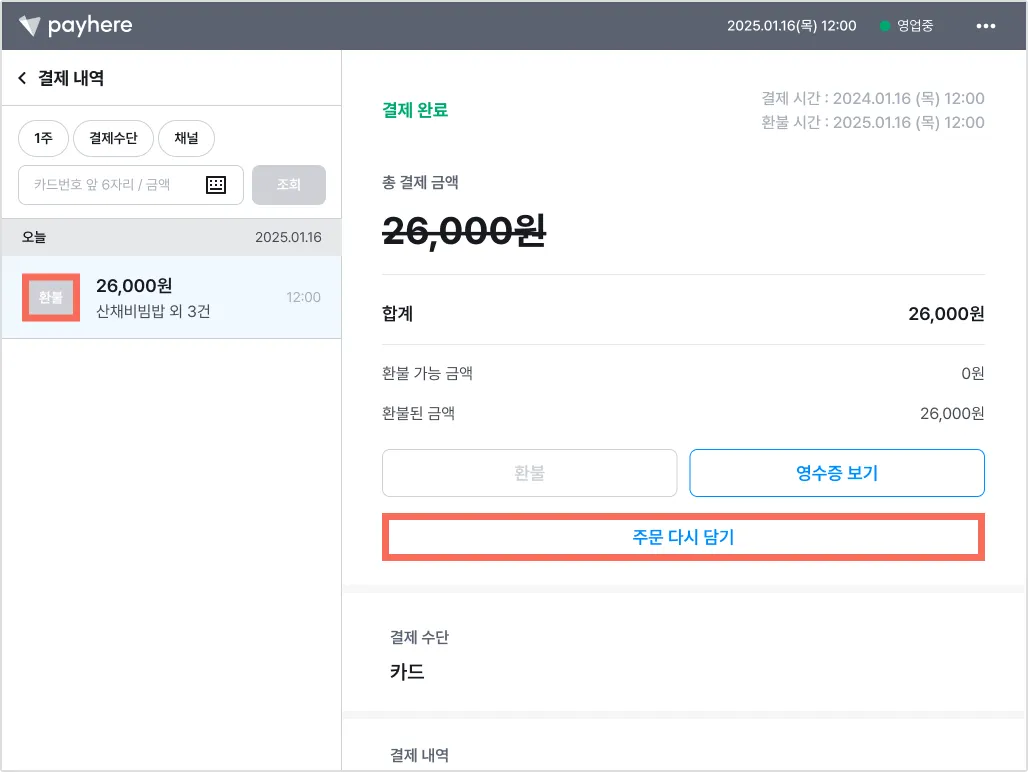This screenshot has height=772, width=1028.
Task: Click the date and time in top bar
Action: coord(791,26)
